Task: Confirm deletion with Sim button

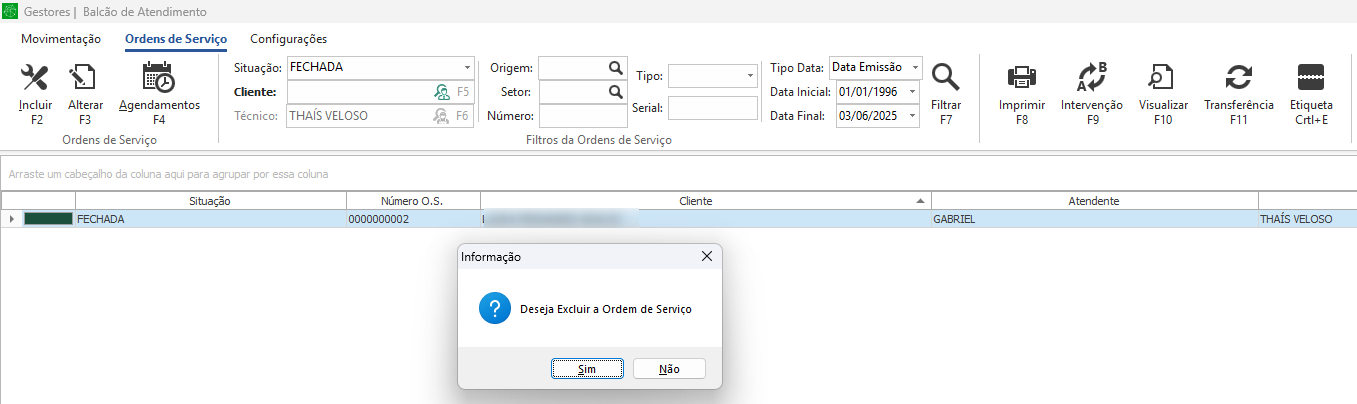Action: tap(587, 369)
